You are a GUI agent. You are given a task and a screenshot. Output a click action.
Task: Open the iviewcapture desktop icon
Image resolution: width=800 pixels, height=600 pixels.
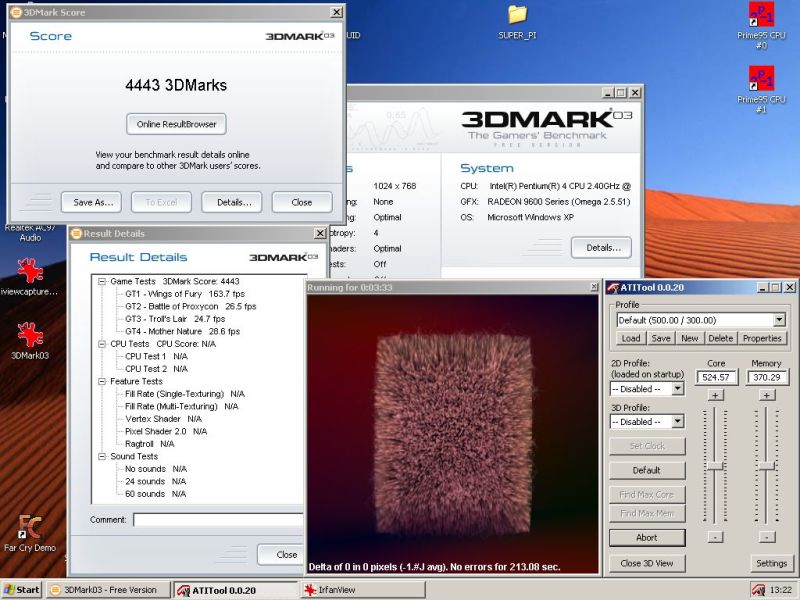pos(30,271)
